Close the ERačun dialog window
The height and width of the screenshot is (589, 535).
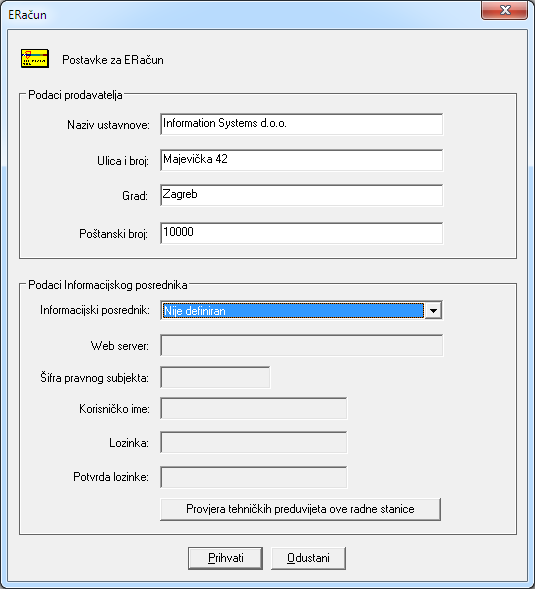coord(505,10)
